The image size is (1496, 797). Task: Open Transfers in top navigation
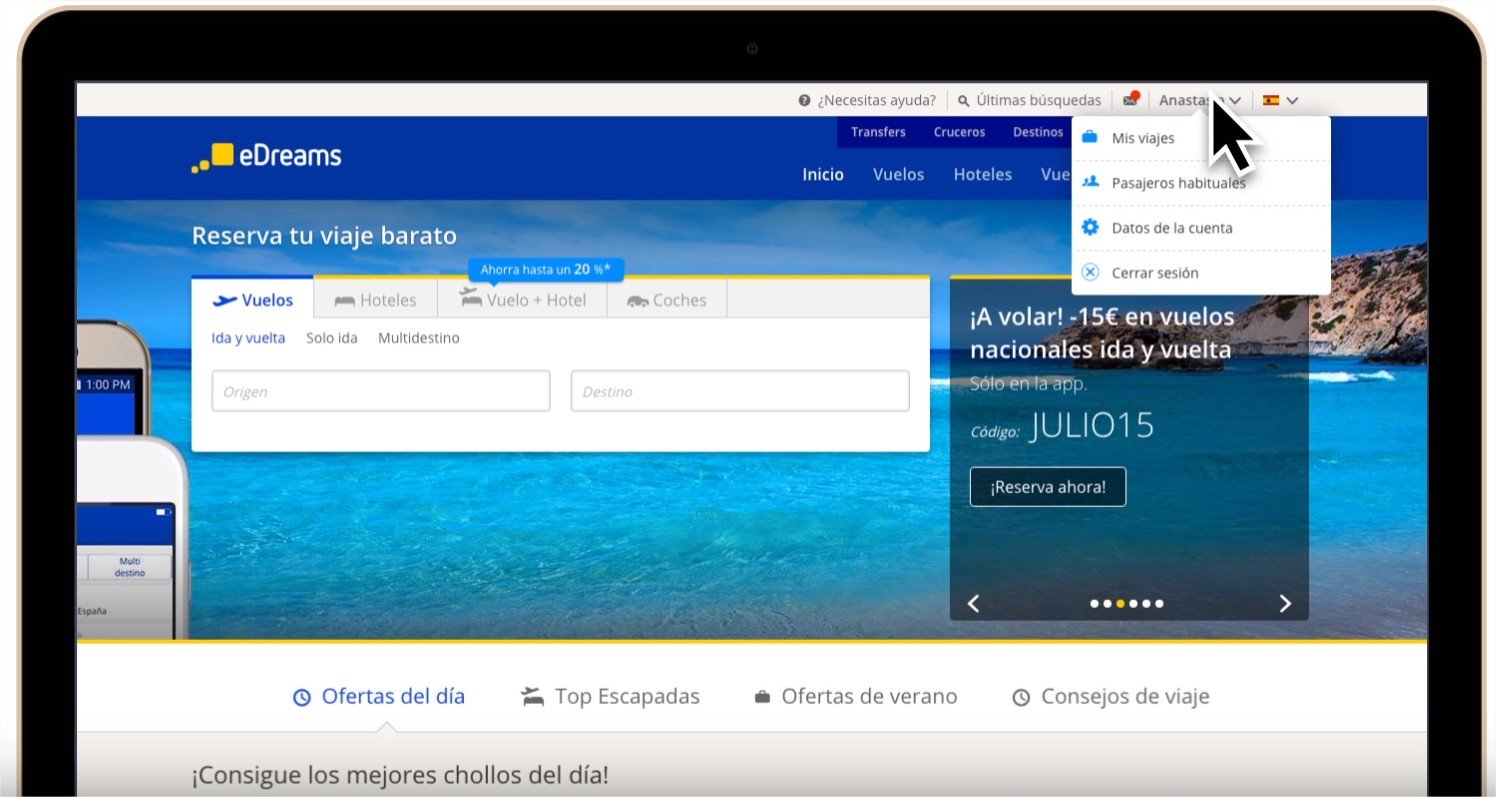click(x=878, y=132)
